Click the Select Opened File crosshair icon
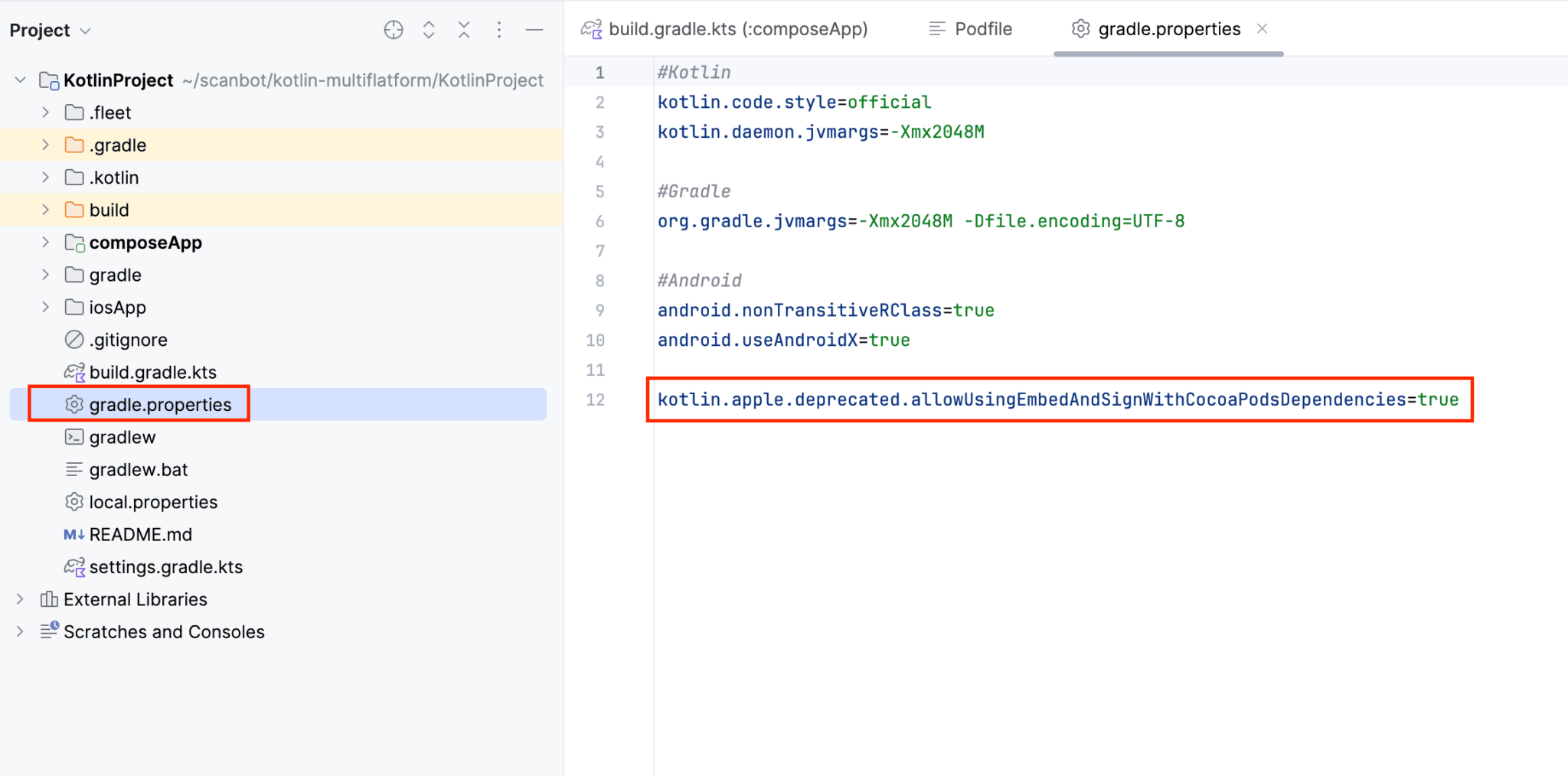Screen dimensions: 1568x776 click(x=393, y=30)
